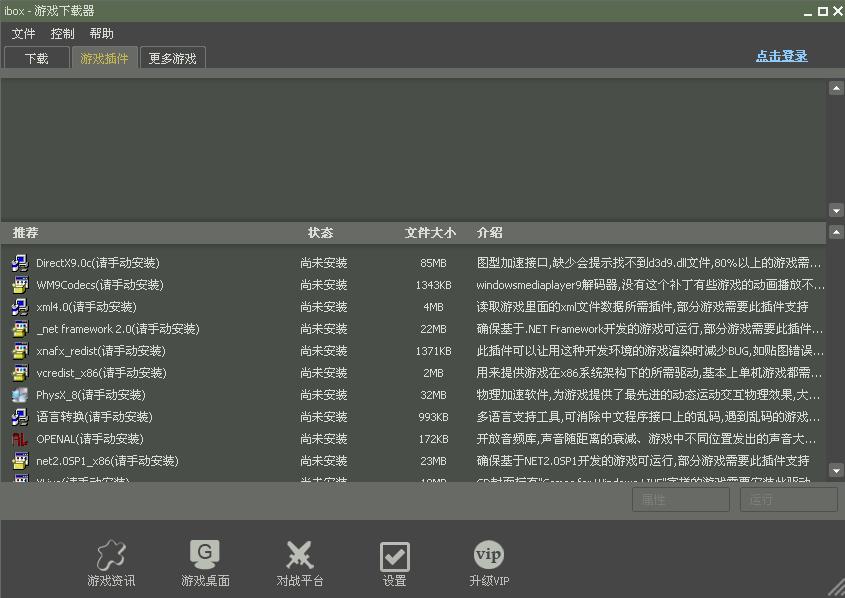Click the WM9Codecs plugin icon
845x598 pixels.
tap(20, 285)
